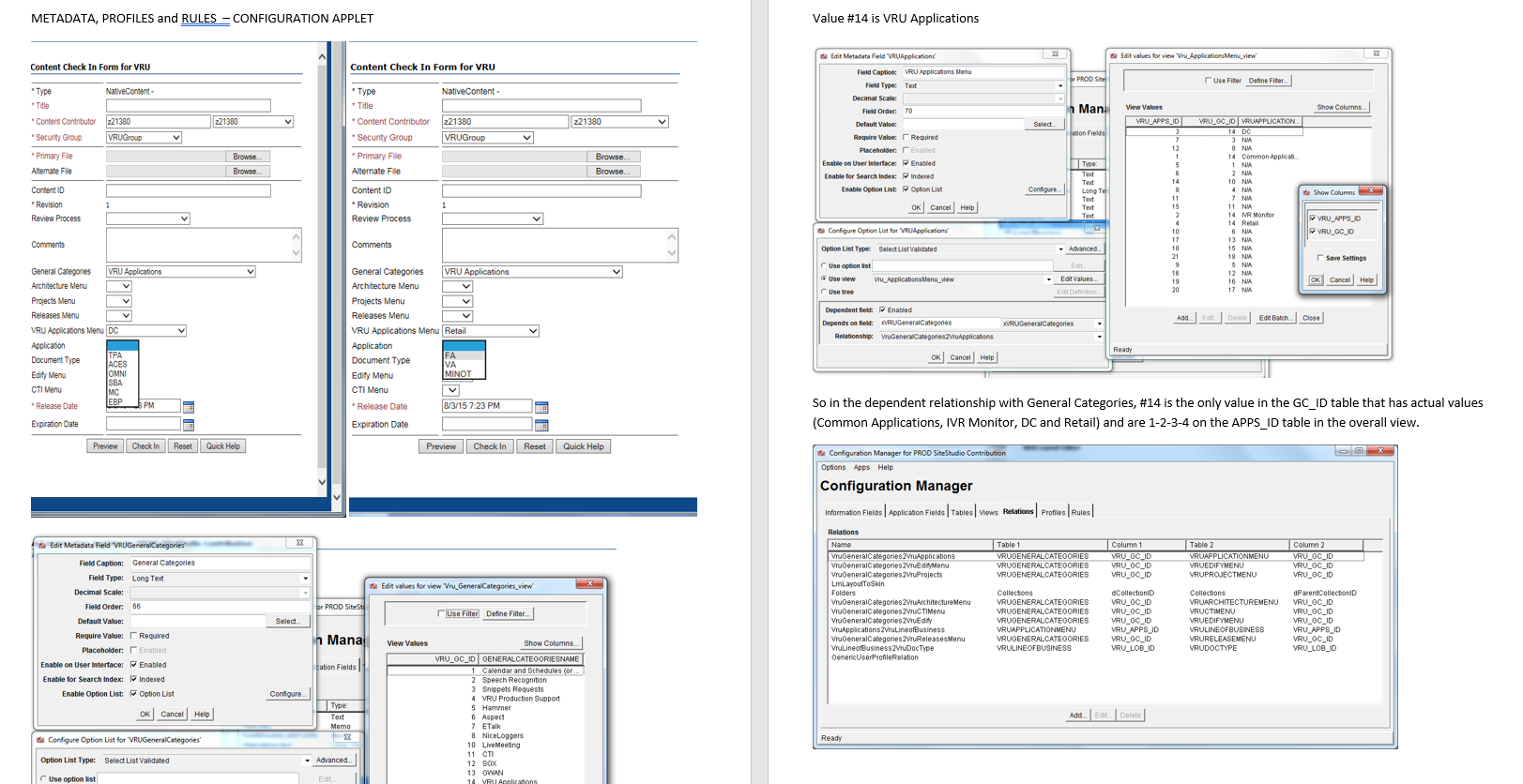Select 'Speech Recognition' in the General Categories view values
The image size is (1523, 784).
(x=485, y=680)
